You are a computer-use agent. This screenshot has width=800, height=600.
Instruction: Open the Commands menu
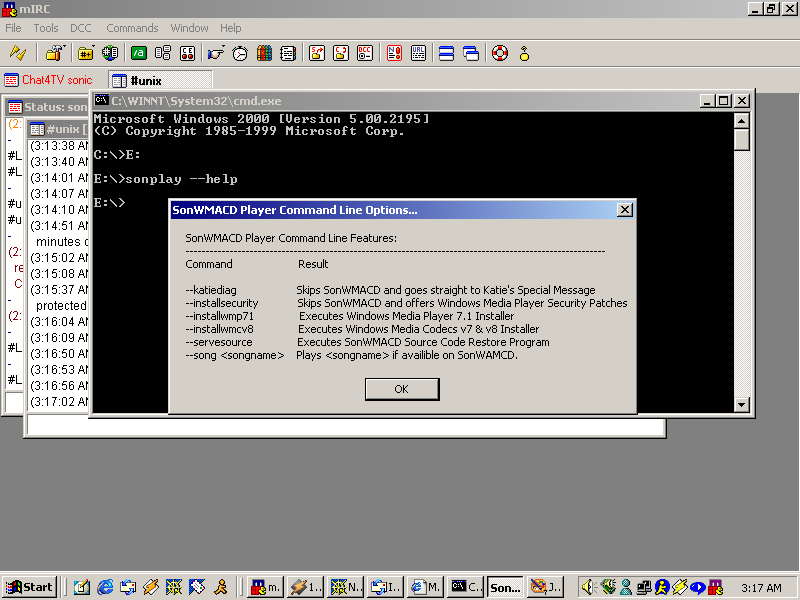click(132, 28)
